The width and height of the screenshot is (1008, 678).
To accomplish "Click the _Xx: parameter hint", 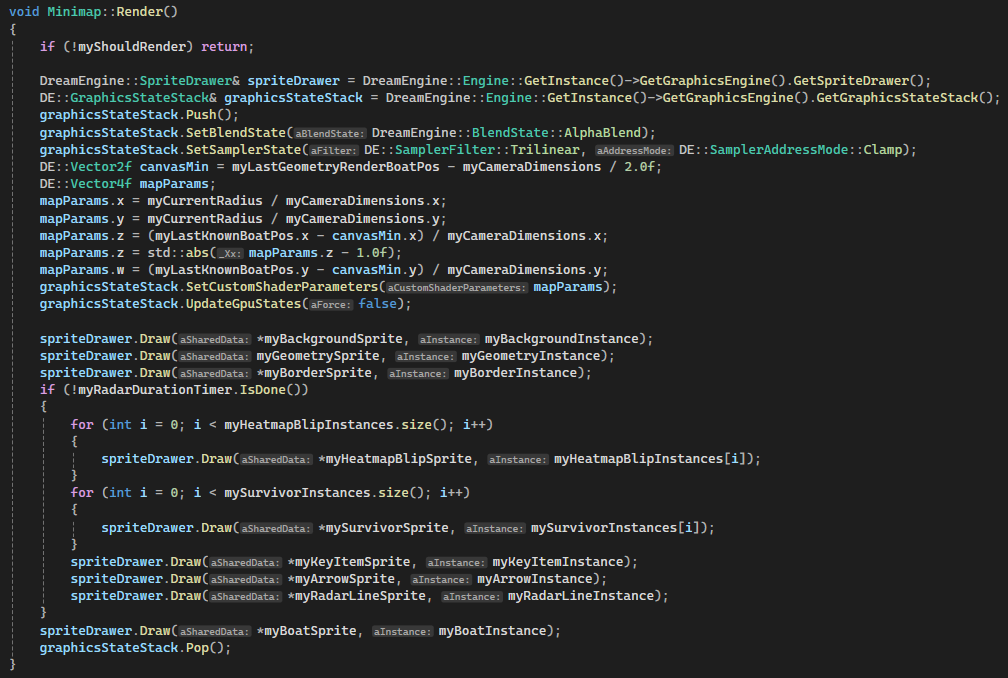I will point(230,253).
